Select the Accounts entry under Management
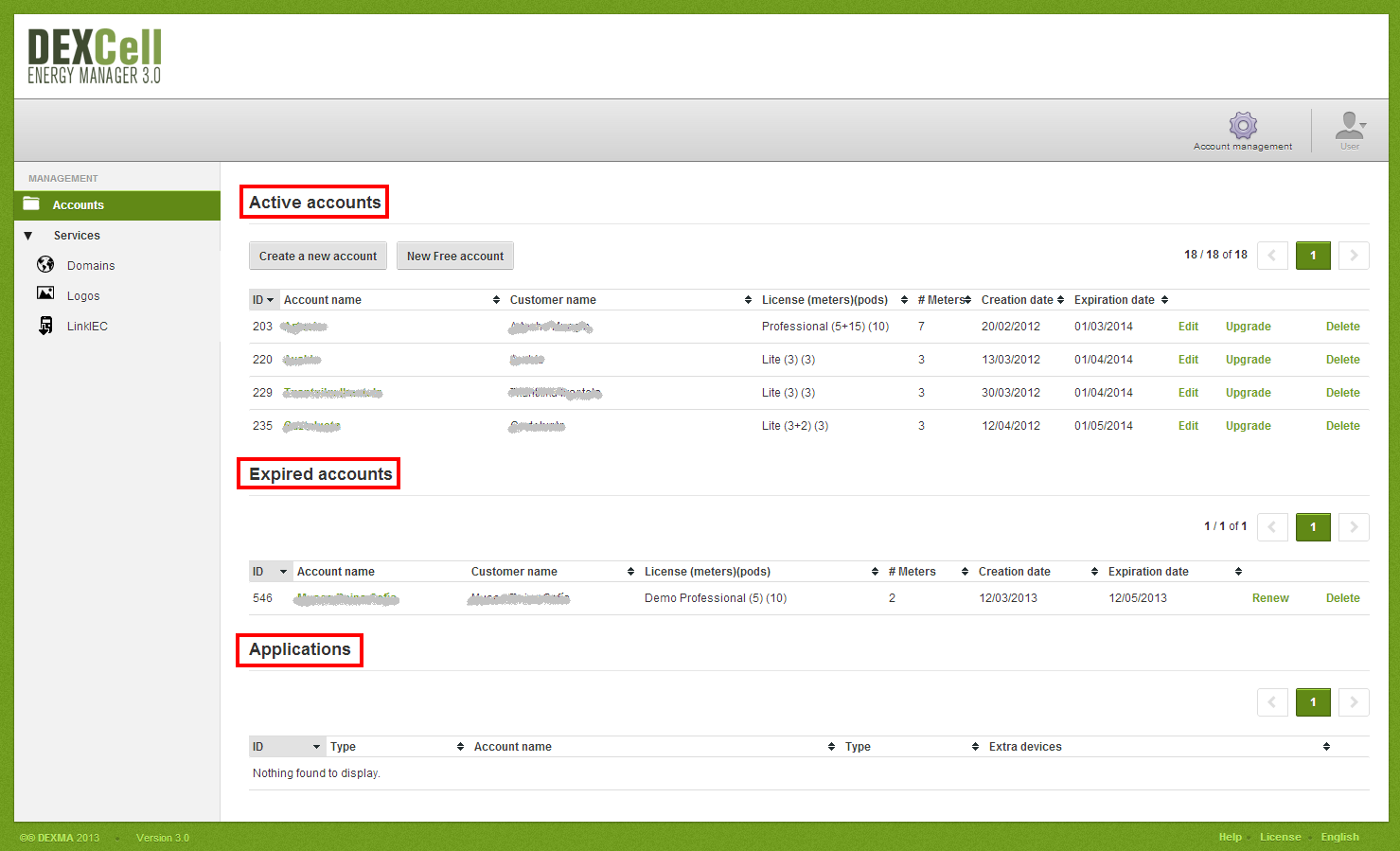 [79, 204]
